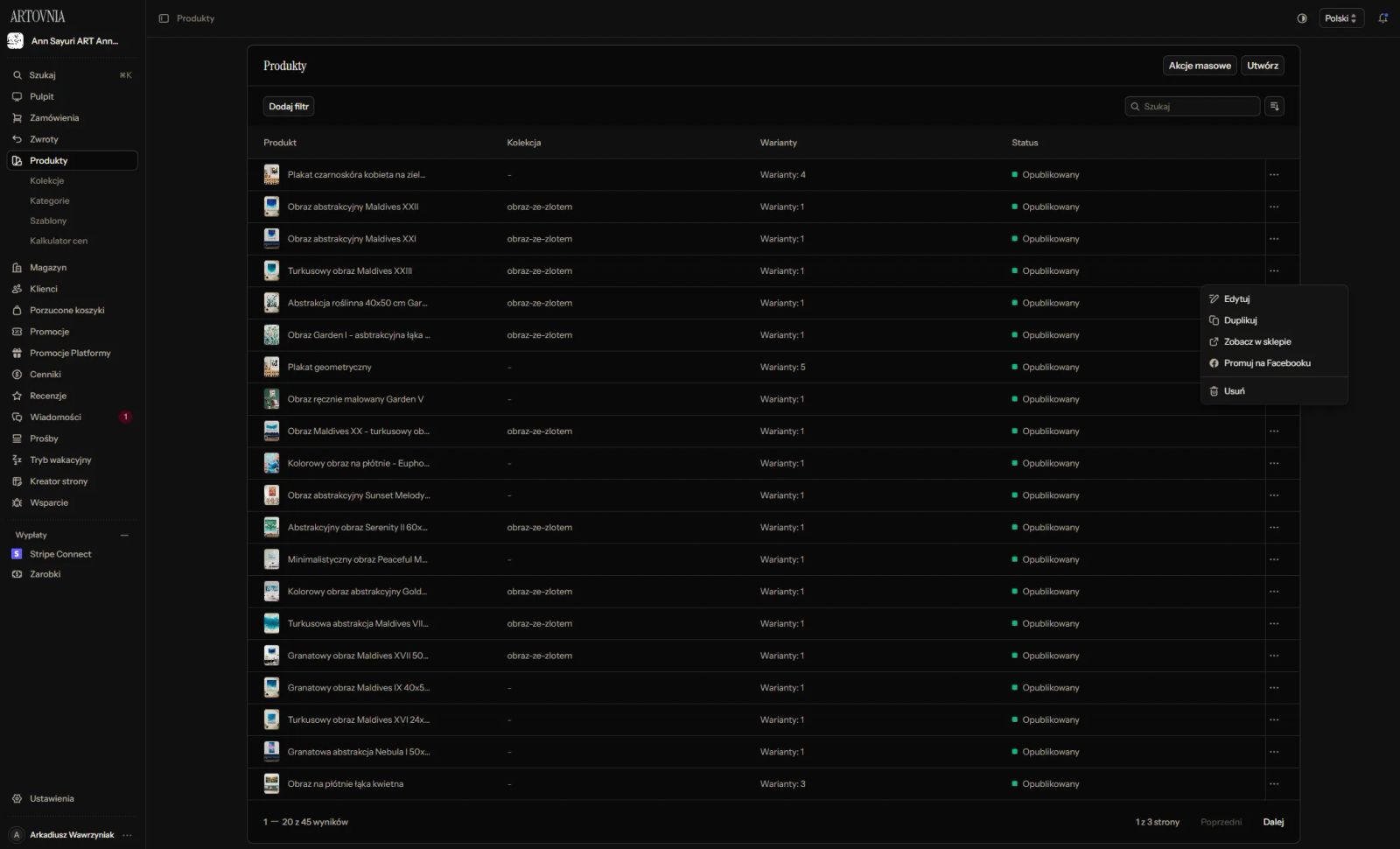
Task: Open Kolekcje submenu item
Action: (47, 181)
